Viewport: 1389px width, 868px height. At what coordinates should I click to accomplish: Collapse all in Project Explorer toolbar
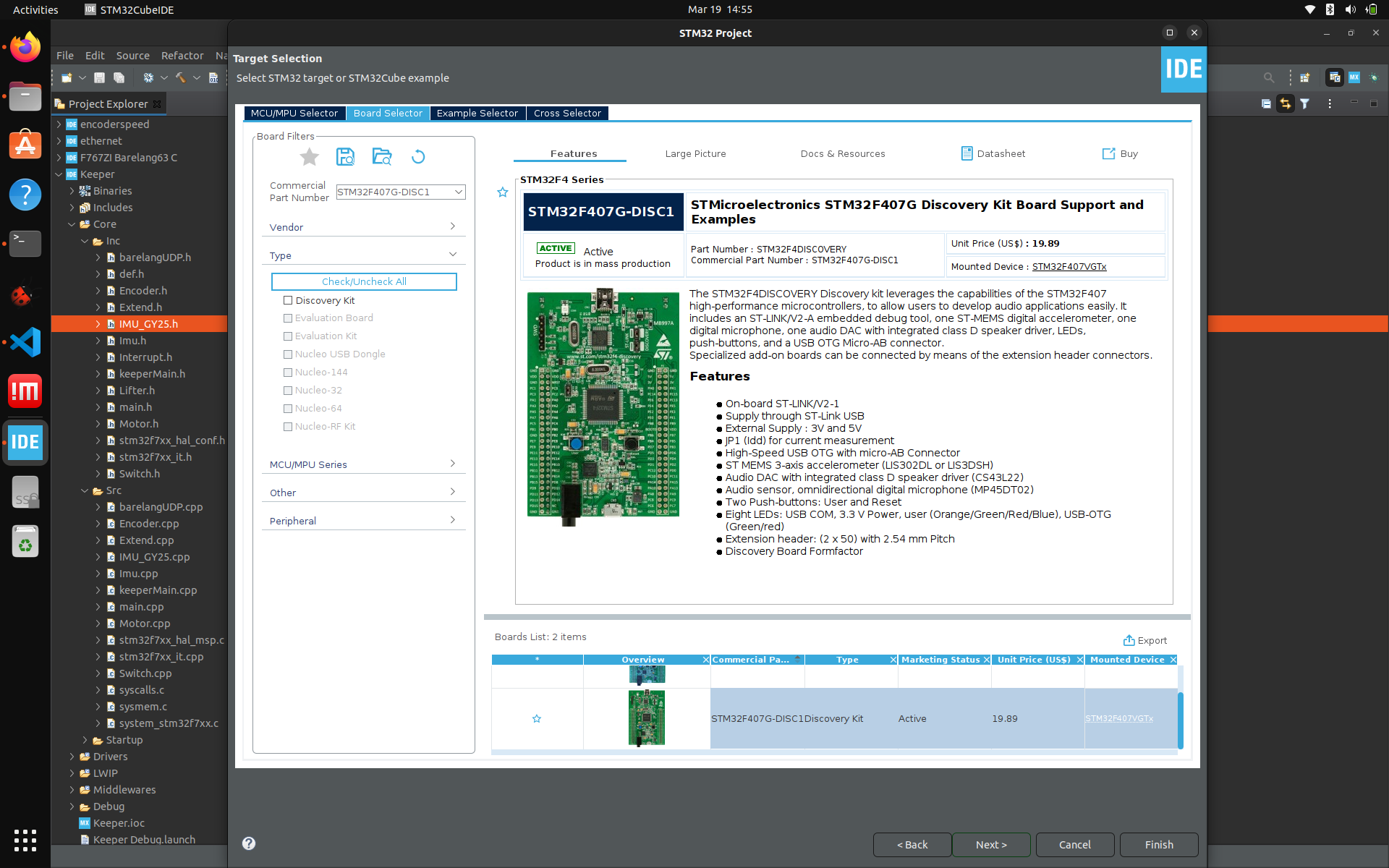(x=1266, y=103)
